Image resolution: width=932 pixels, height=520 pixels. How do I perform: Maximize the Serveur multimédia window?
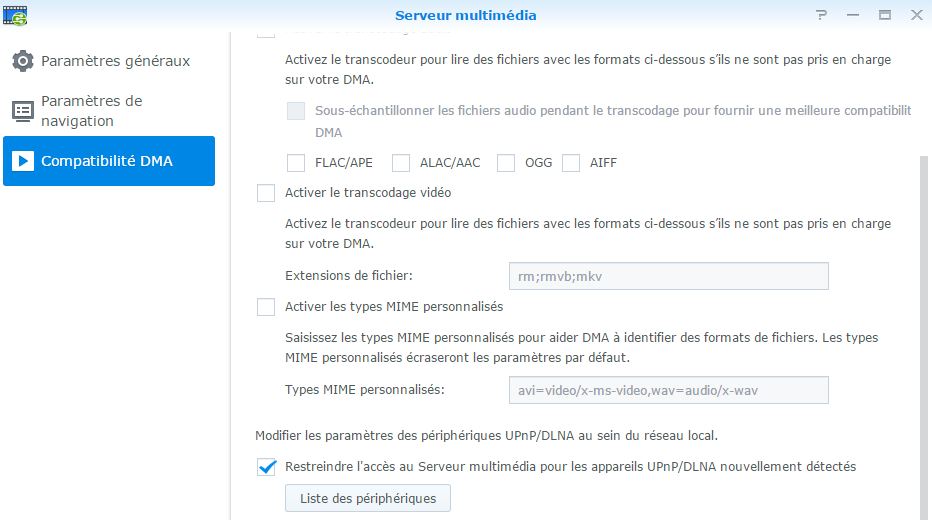coord(884,15)
